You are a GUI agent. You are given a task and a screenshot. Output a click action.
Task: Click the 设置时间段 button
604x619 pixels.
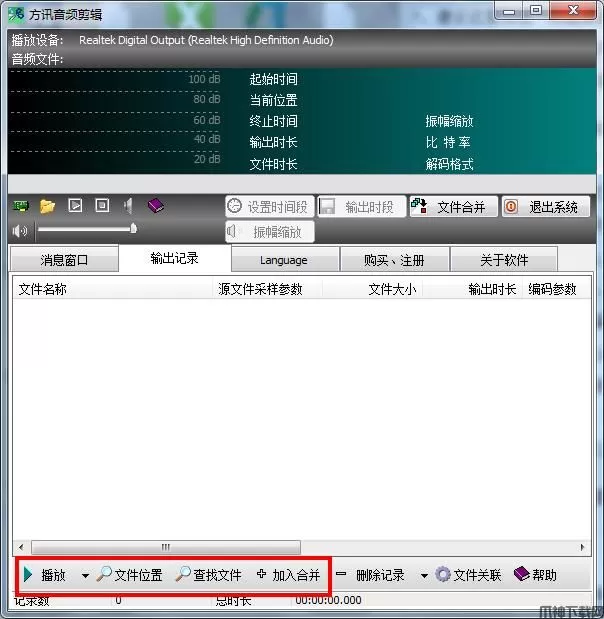pos(270,206)
